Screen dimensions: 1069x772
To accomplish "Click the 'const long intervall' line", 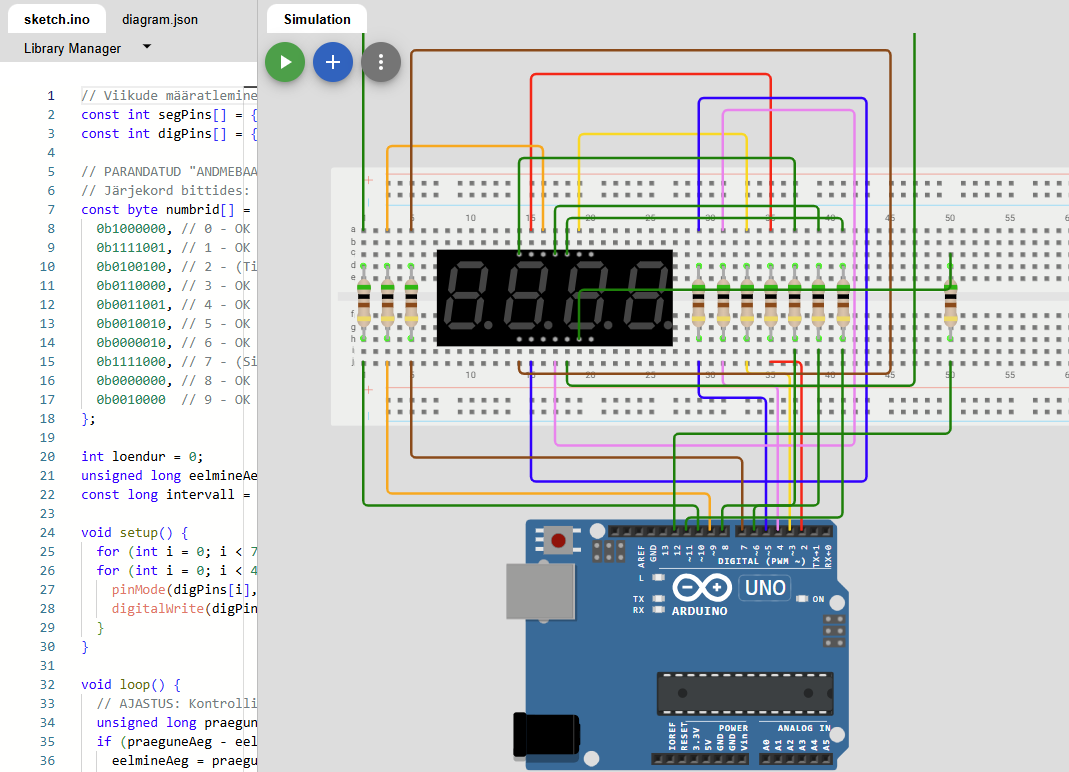I will (x=166, y=494).
